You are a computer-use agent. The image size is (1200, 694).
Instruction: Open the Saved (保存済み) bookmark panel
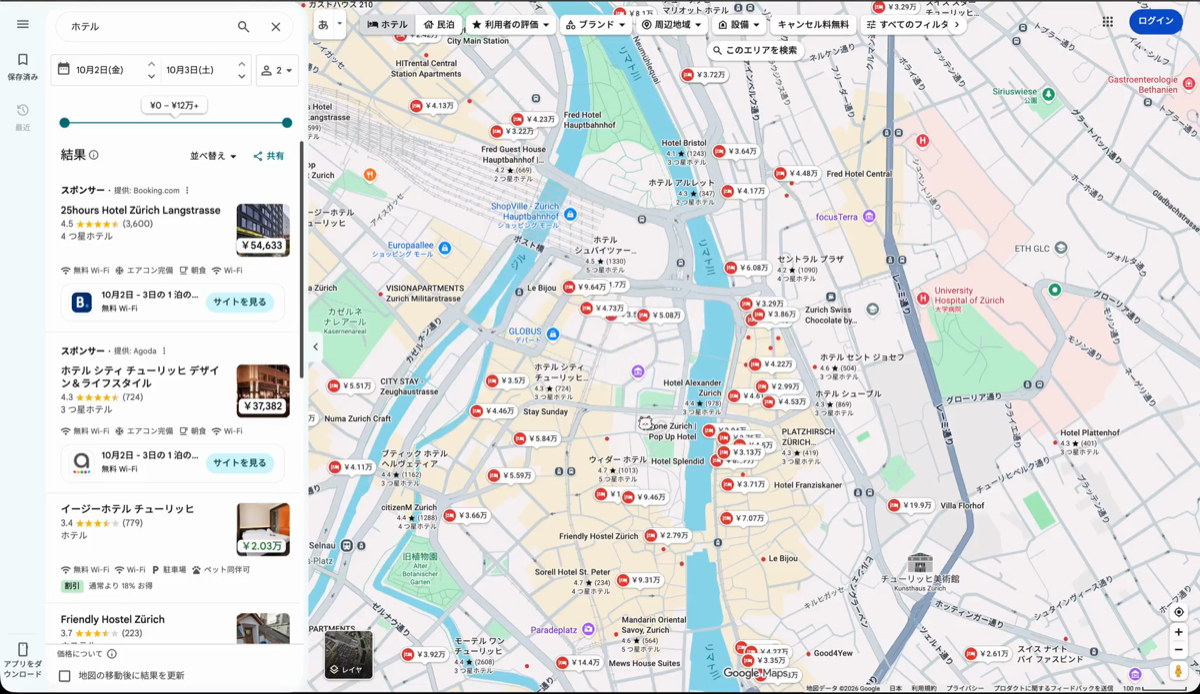click(22, 66)
